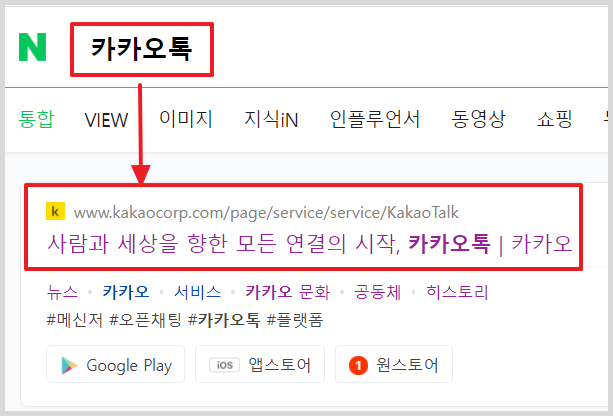Open the 공동체 sublink

378,292
